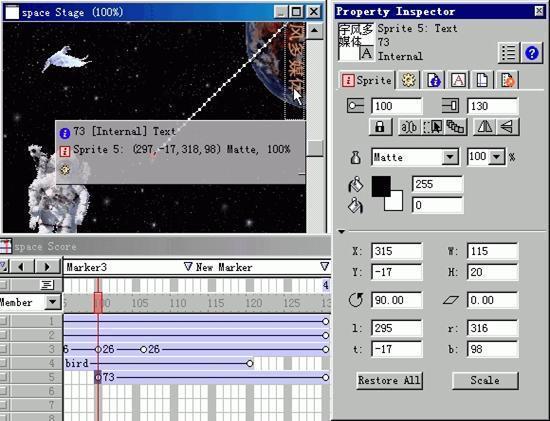Viewport: 550px width, 421px height.
Task: Edit the Y position field
Action: click(397, 272)
